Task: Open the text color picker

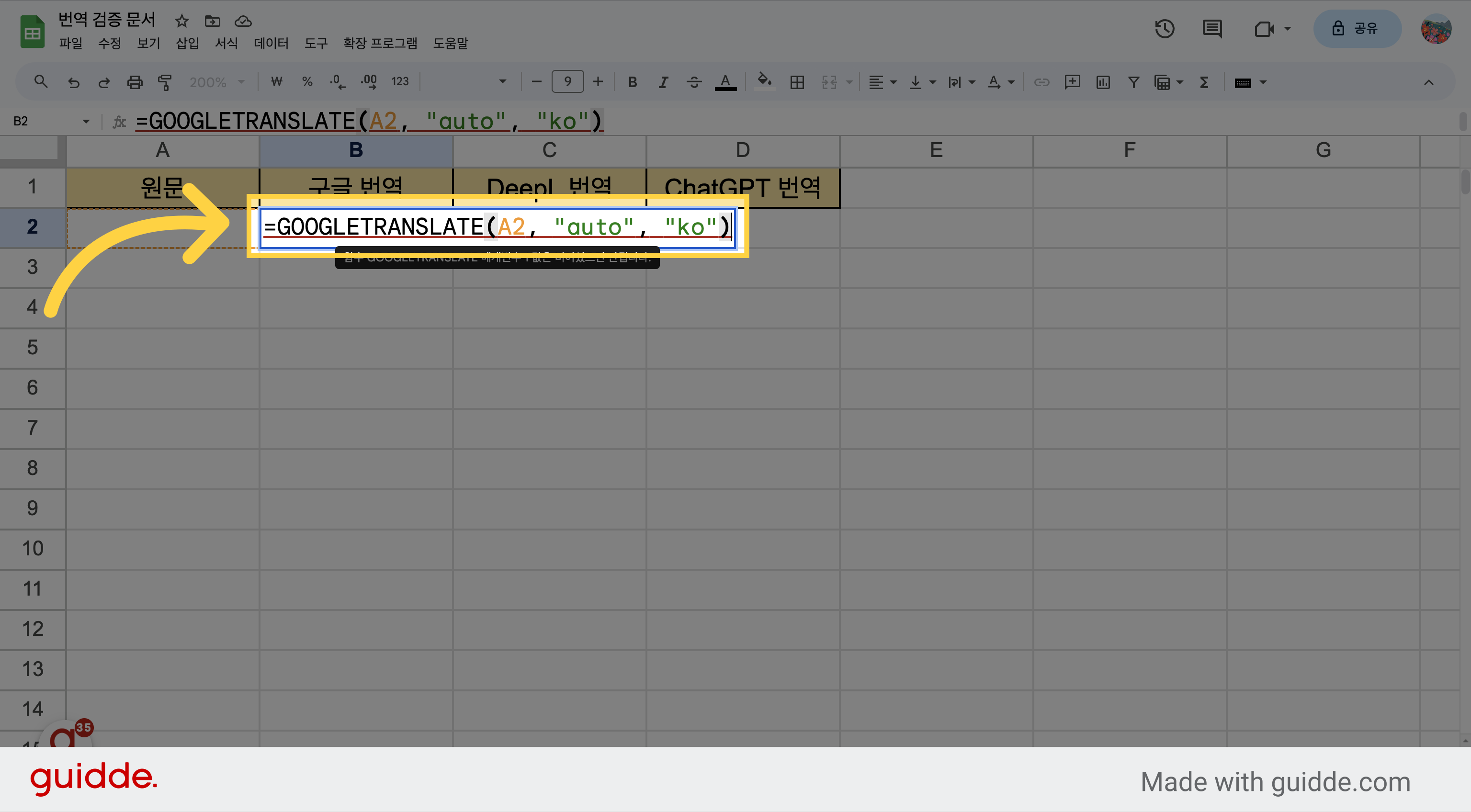Action: pyautogui.click(x=725, y=82)
